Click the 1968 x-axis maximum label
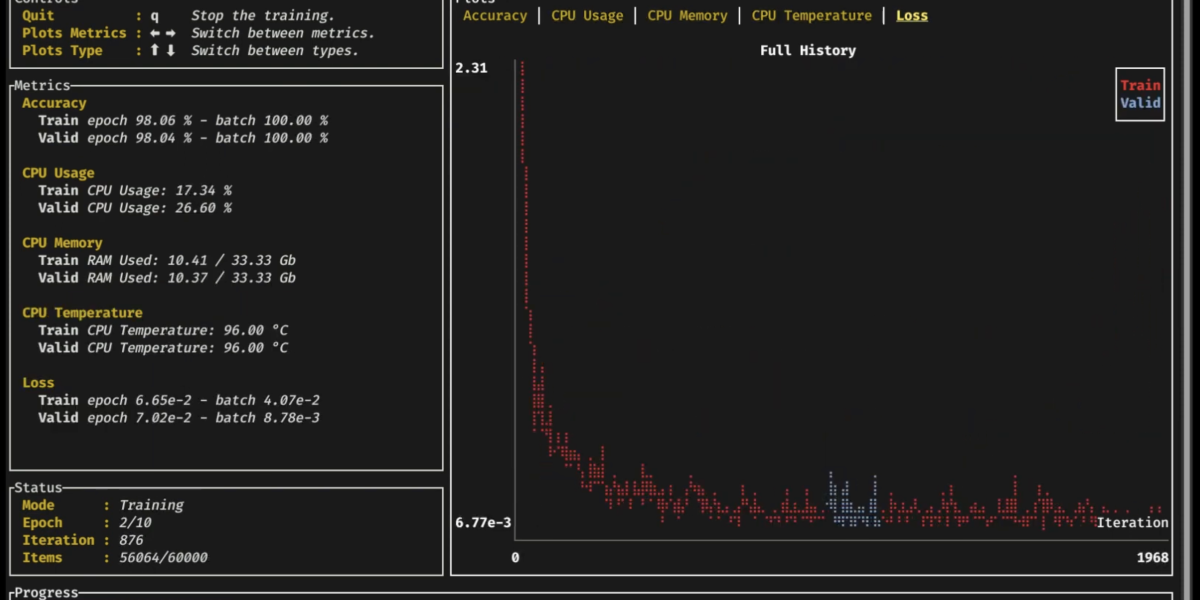The height and width of the screenshot is (600, 1200). point(1153,557)
